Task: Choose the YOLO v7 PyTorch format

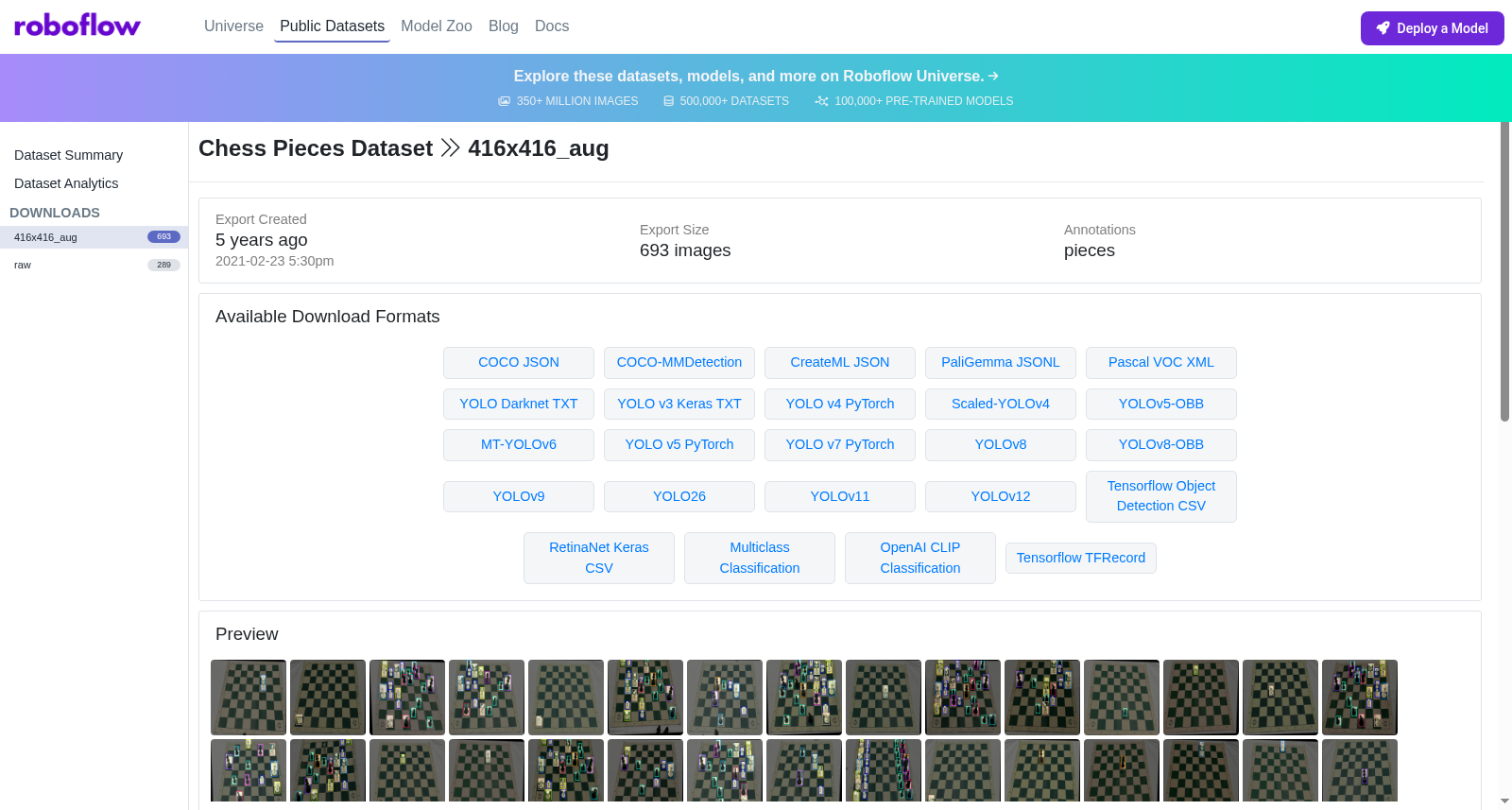Action: click(x=840, y=445)
